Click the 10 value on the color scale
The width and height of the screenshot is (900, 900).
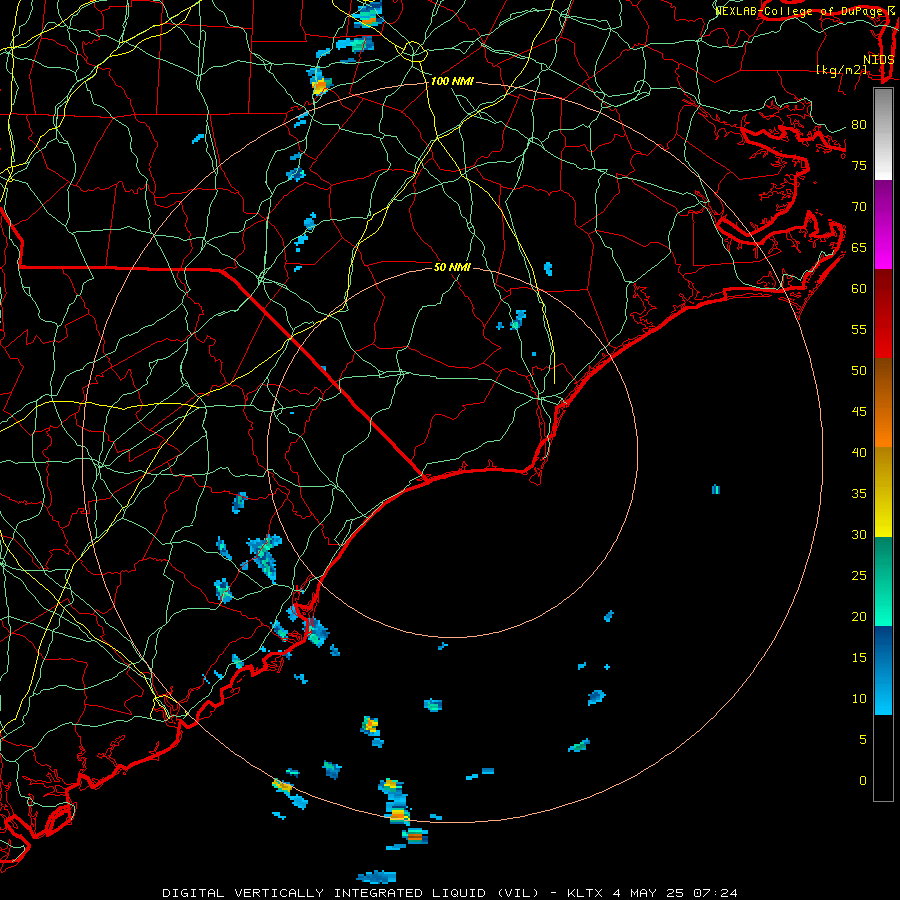point(859,699)
